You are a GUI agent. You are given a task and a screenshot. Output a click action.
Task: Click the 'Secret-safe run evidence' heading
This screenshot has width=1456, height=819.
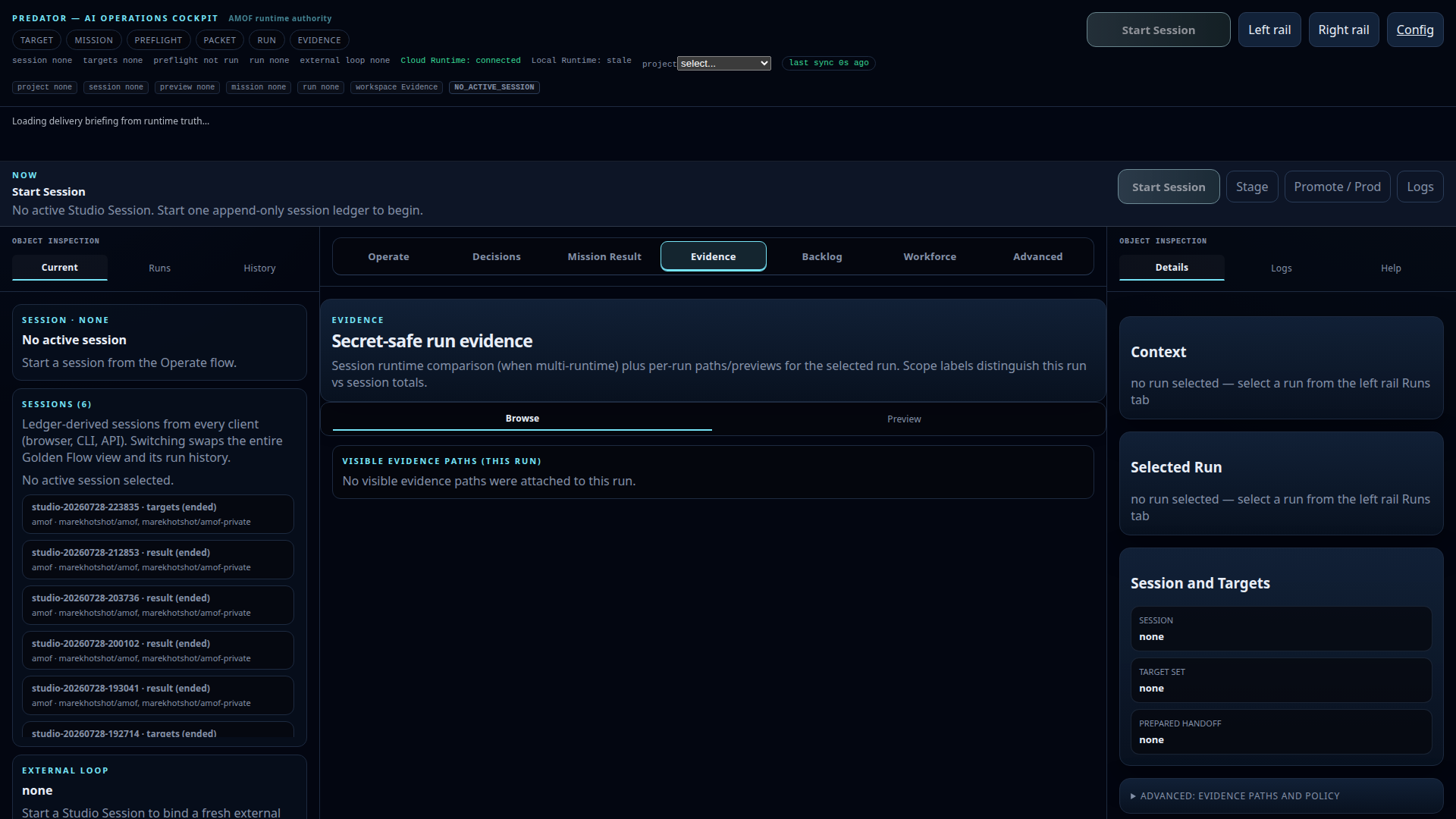[x=432, y=341]
